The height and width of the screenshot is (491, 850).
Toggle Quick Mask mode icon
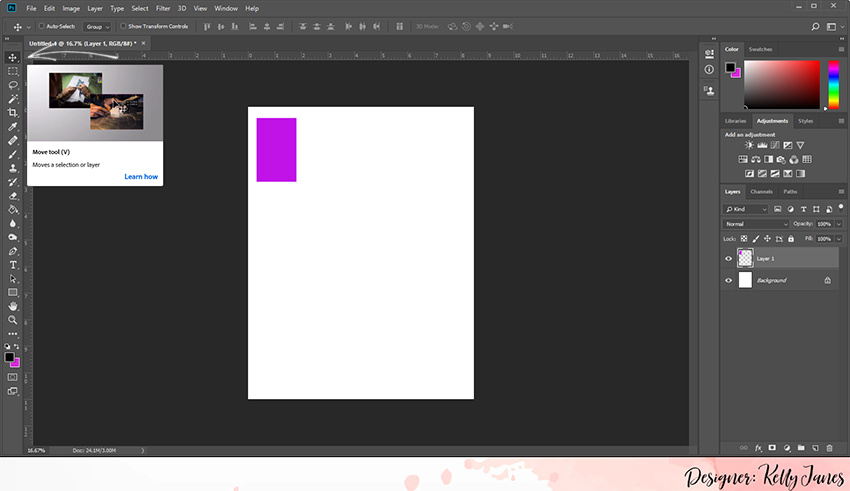pyautogui.click(x=12, y=377)
